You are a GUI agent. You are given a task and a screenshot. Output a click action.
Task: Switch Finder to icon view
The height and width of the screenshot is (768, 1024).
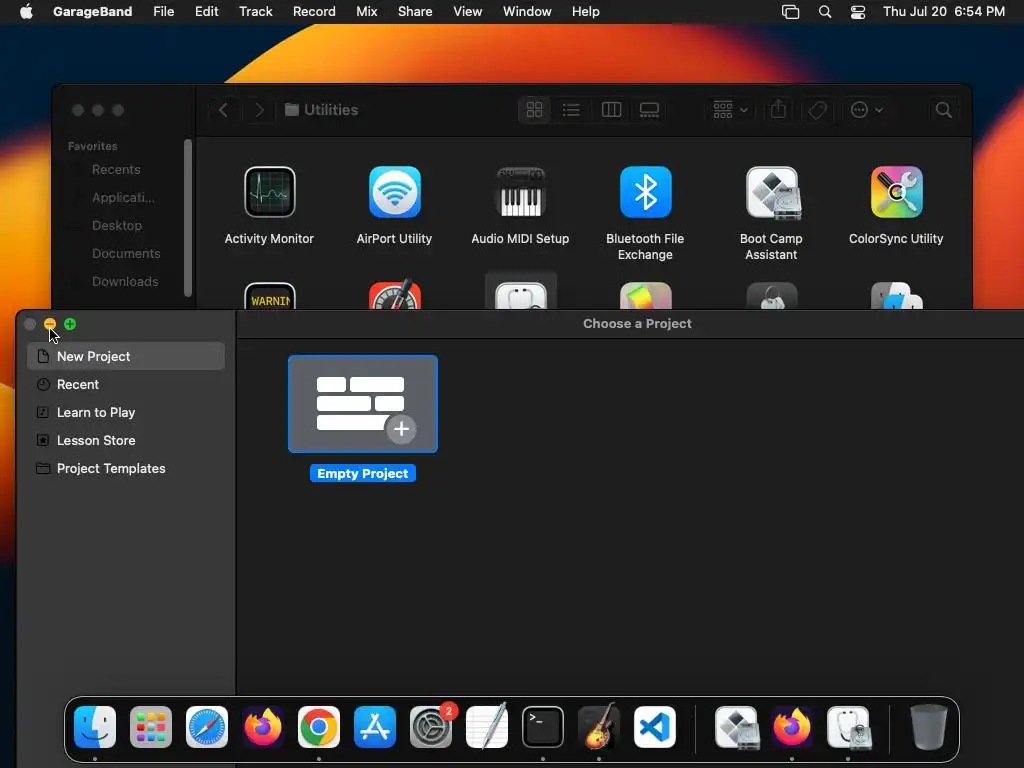[534, 110]
